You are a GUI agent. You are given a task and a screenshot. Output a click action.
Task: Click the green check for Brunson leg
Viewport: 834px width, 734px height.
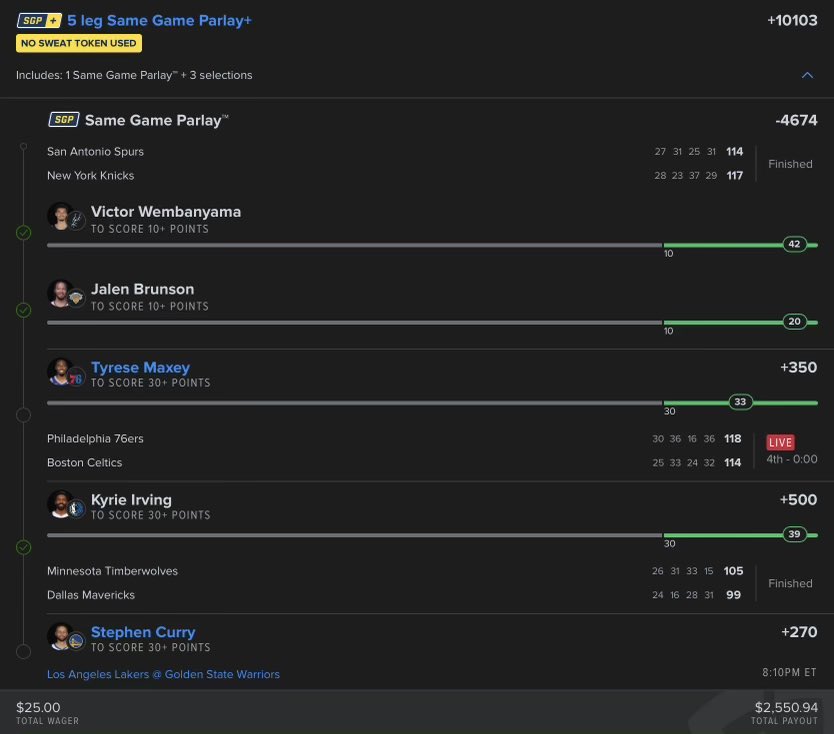(x=23, y=310)
